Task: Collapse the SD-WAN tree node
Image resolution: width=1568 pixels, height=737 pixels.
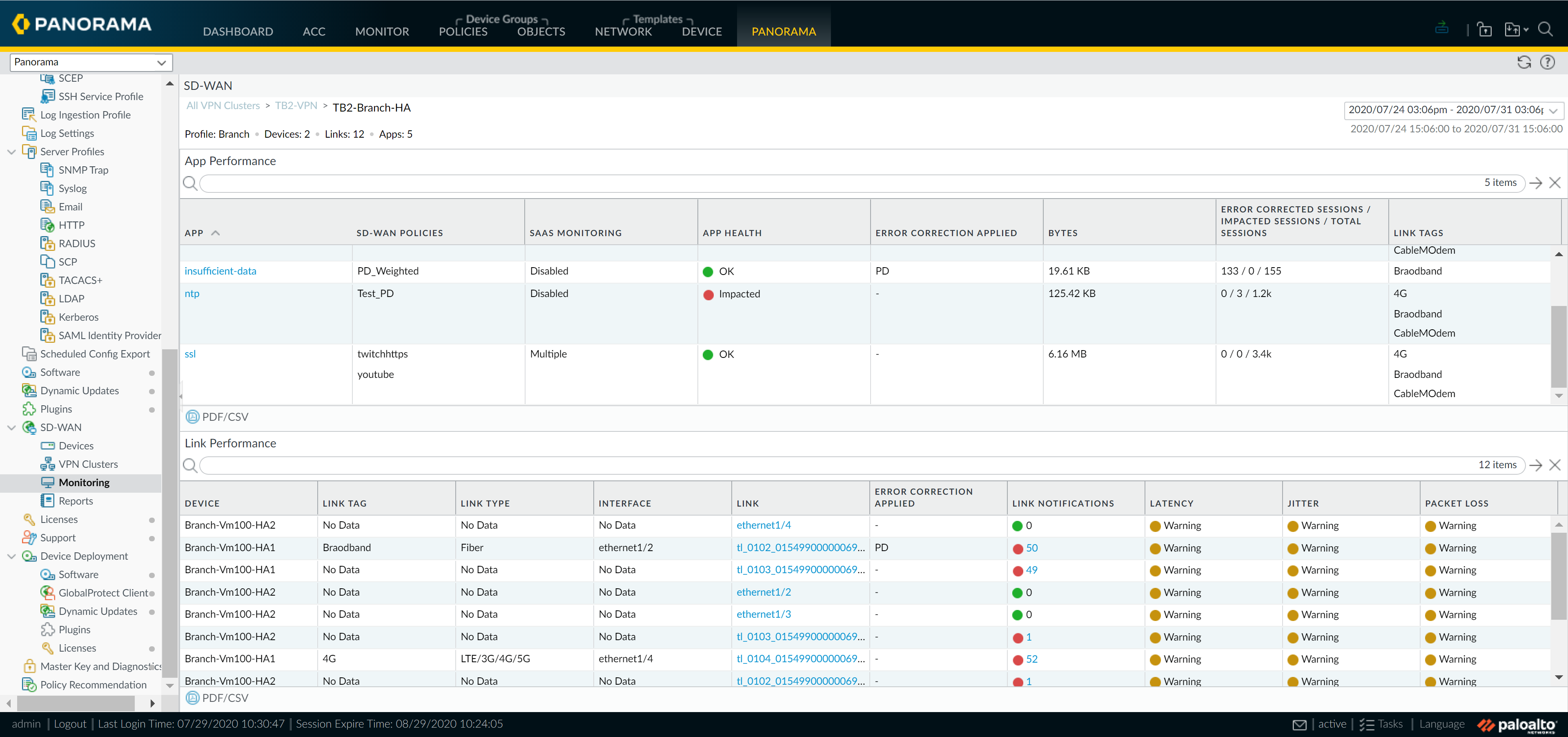Action: (x=11, y=428)
